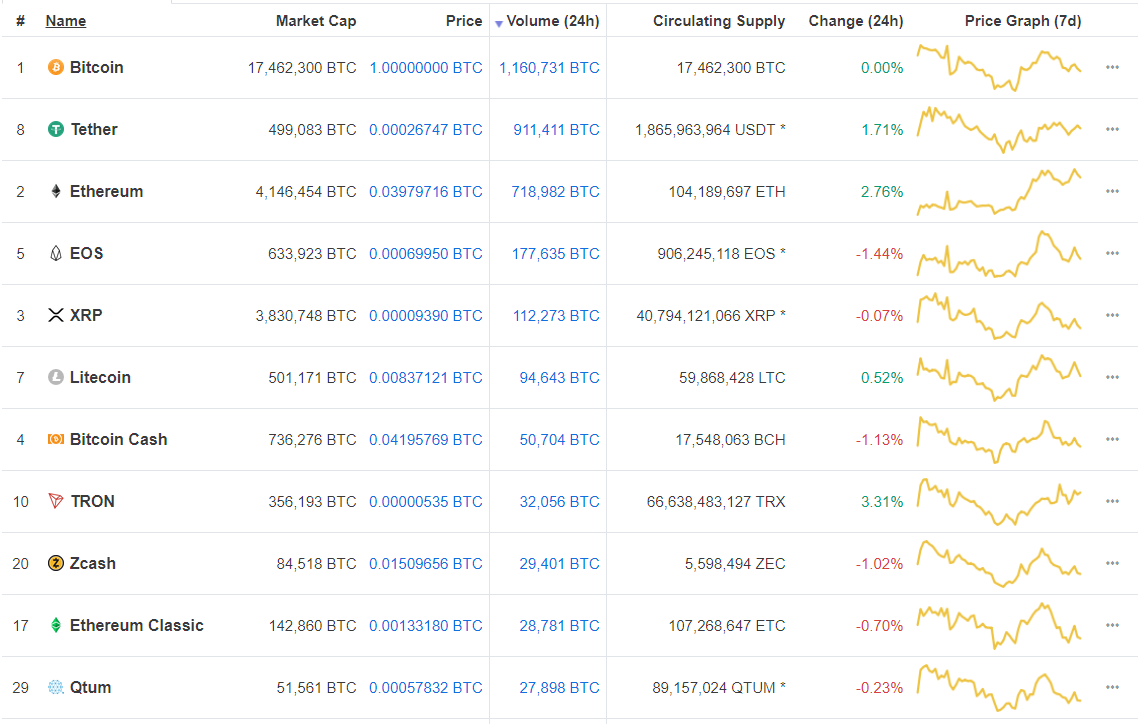1138x724 pixels.
Task: Open the Ethereum Classic name link
Action: point(136,626)
